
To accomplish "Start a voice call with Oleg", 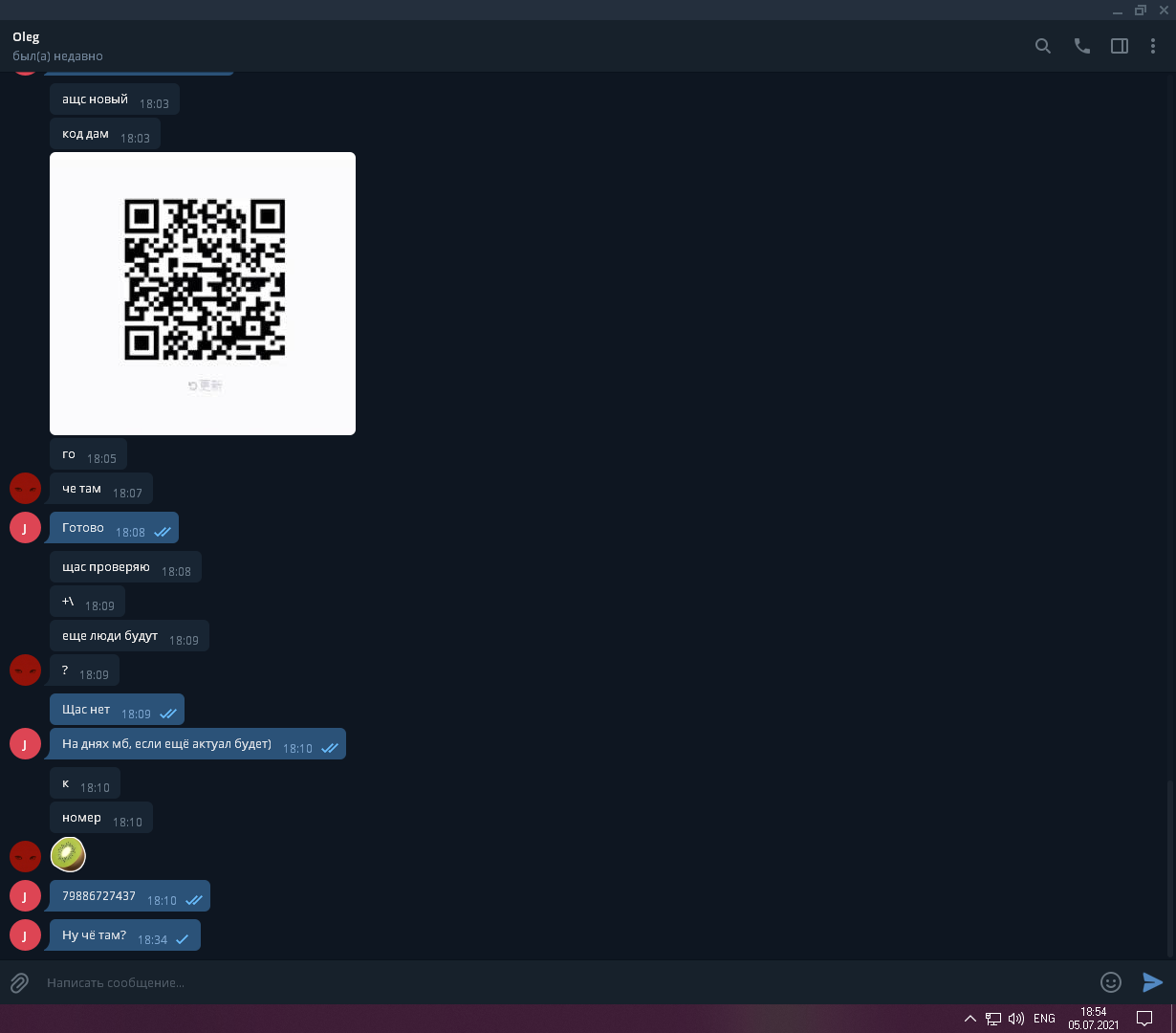I will tap(1081, 46).
